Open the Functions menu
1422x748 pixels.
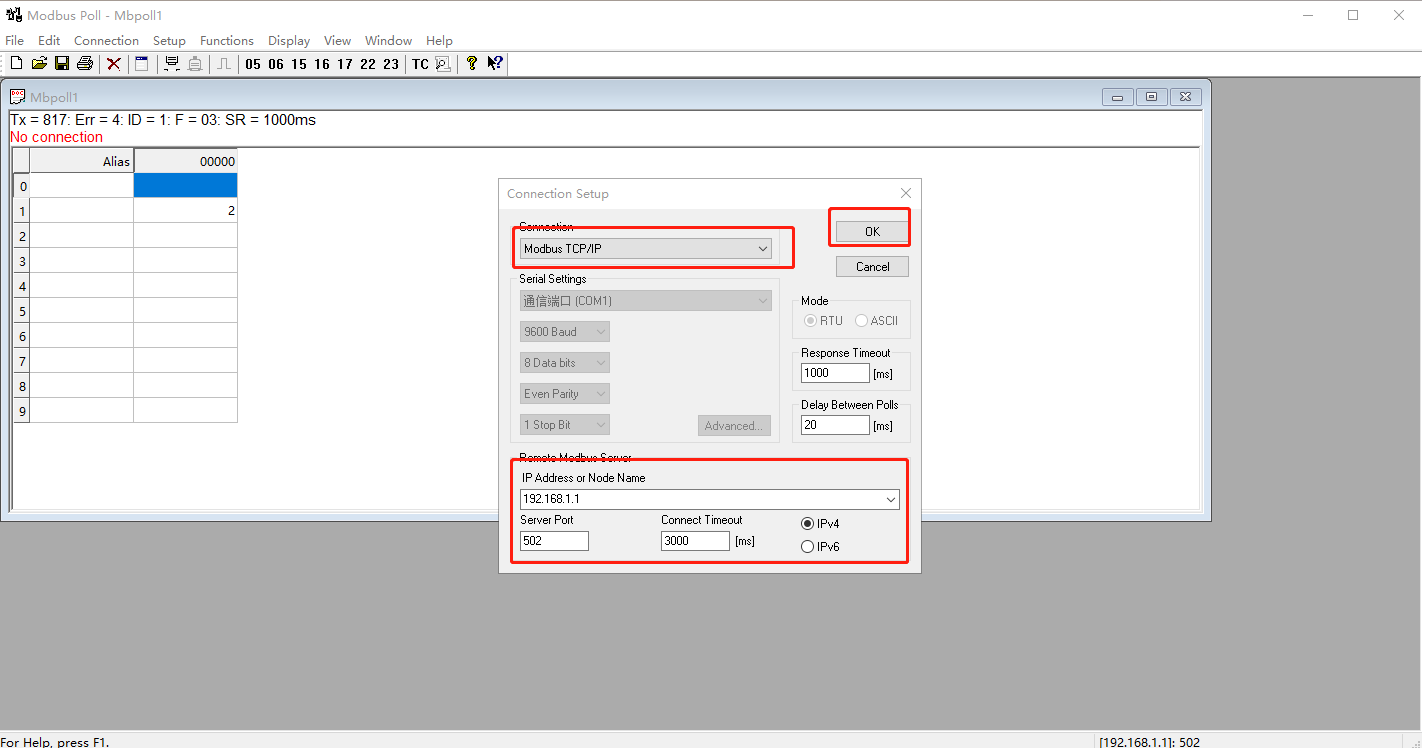[227, 41]
